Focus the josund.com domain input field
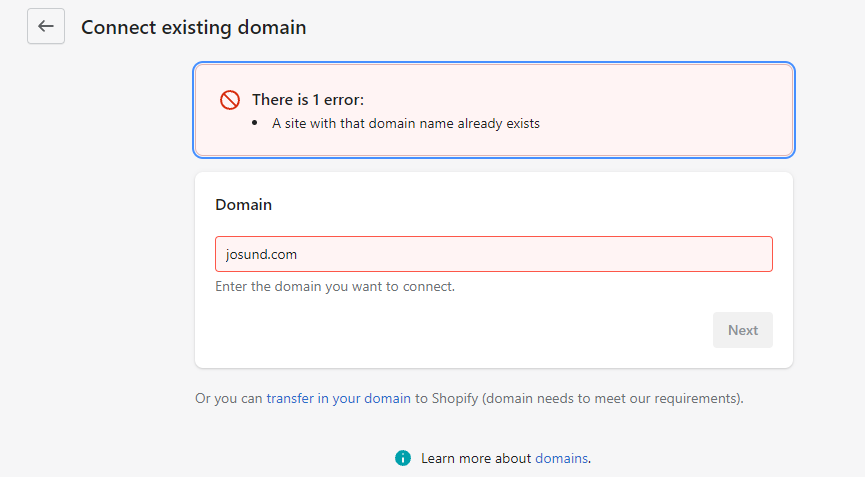This screenshot has width=865, height=477. [x=493, y=254]
